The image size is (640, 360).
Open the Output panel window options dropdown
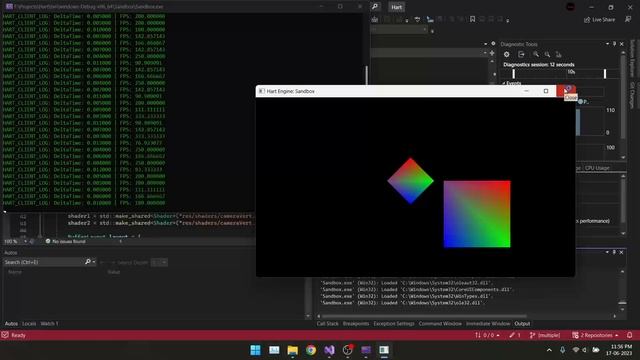pos(607,252)
